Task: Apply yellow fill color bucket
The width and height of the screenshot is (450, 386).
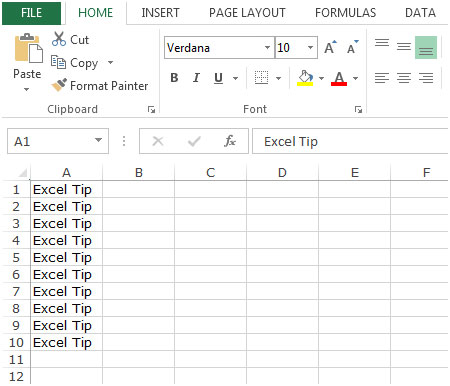Action: (305, 78)
